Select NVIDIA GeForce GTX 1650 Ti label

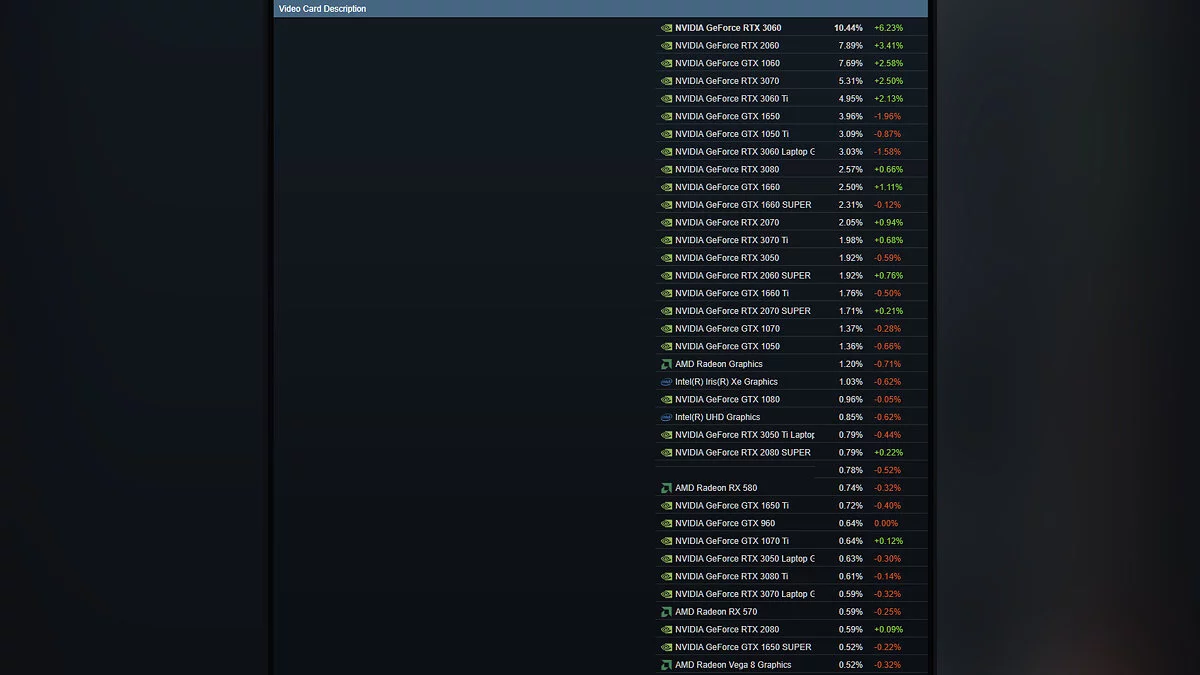click(731, 506)
